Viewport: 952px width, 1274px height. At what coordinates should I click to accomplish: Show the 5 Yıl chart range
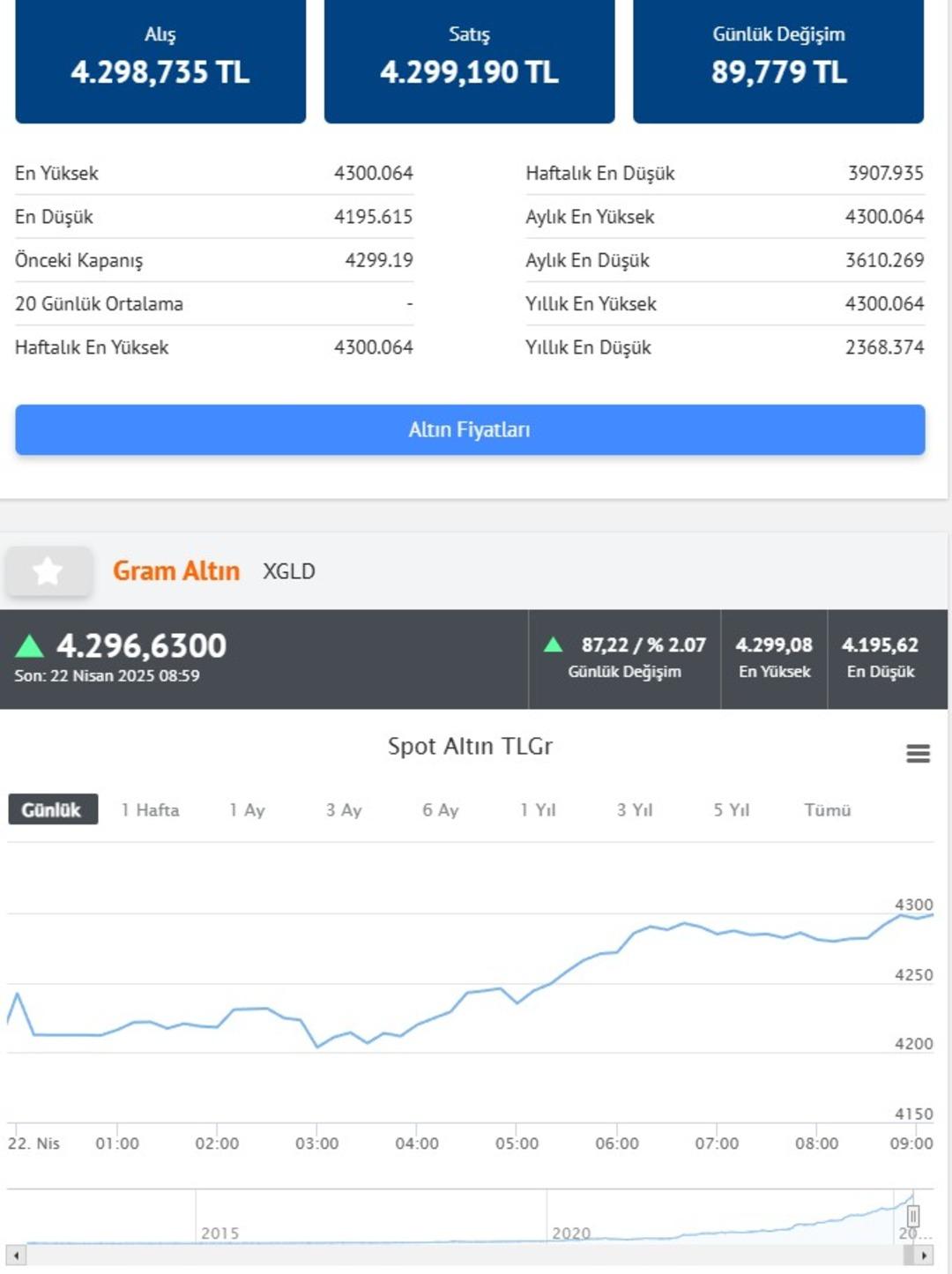[732, 809]
